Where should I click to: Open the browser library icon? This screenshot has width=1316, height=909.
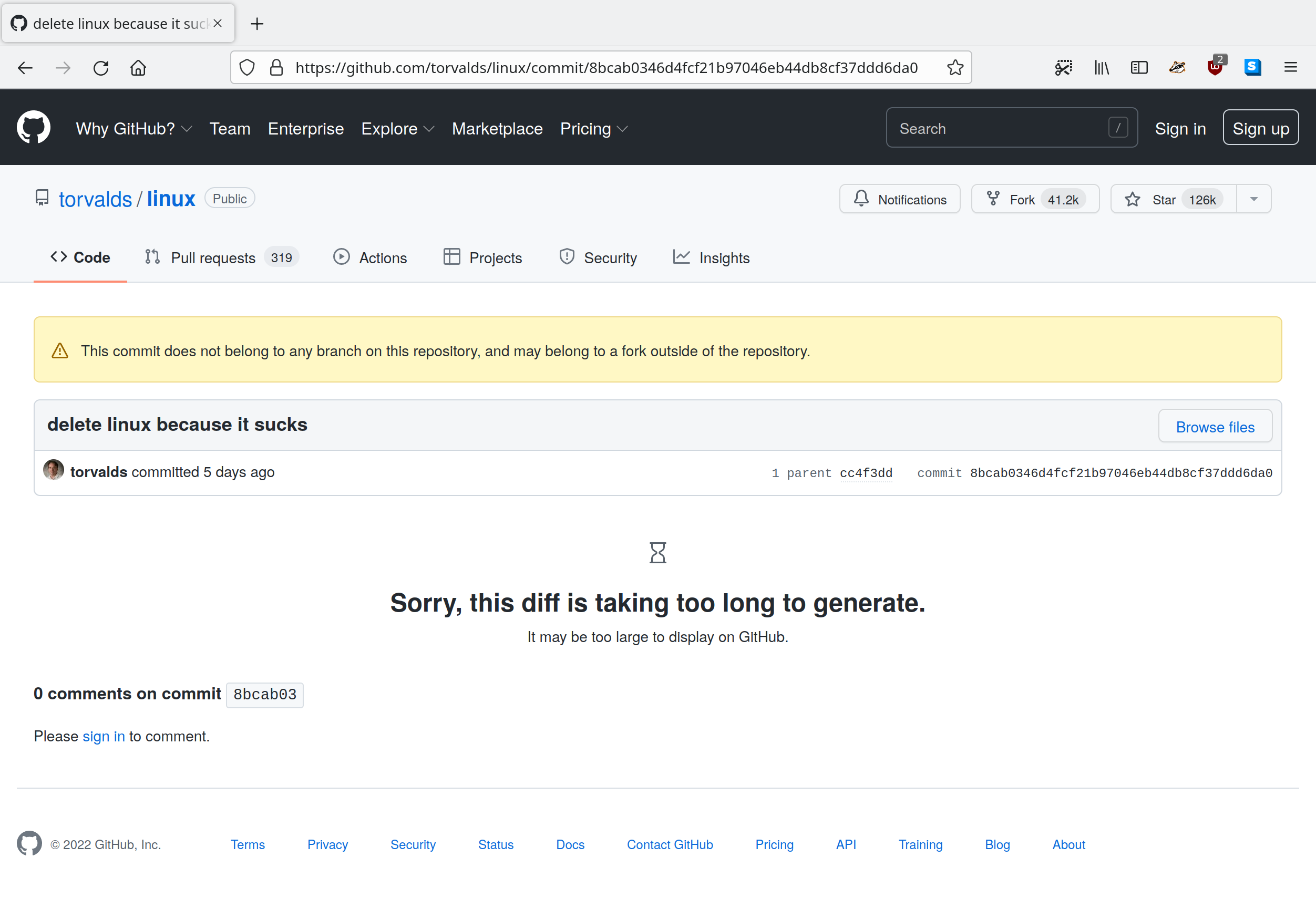[1101, 68]
